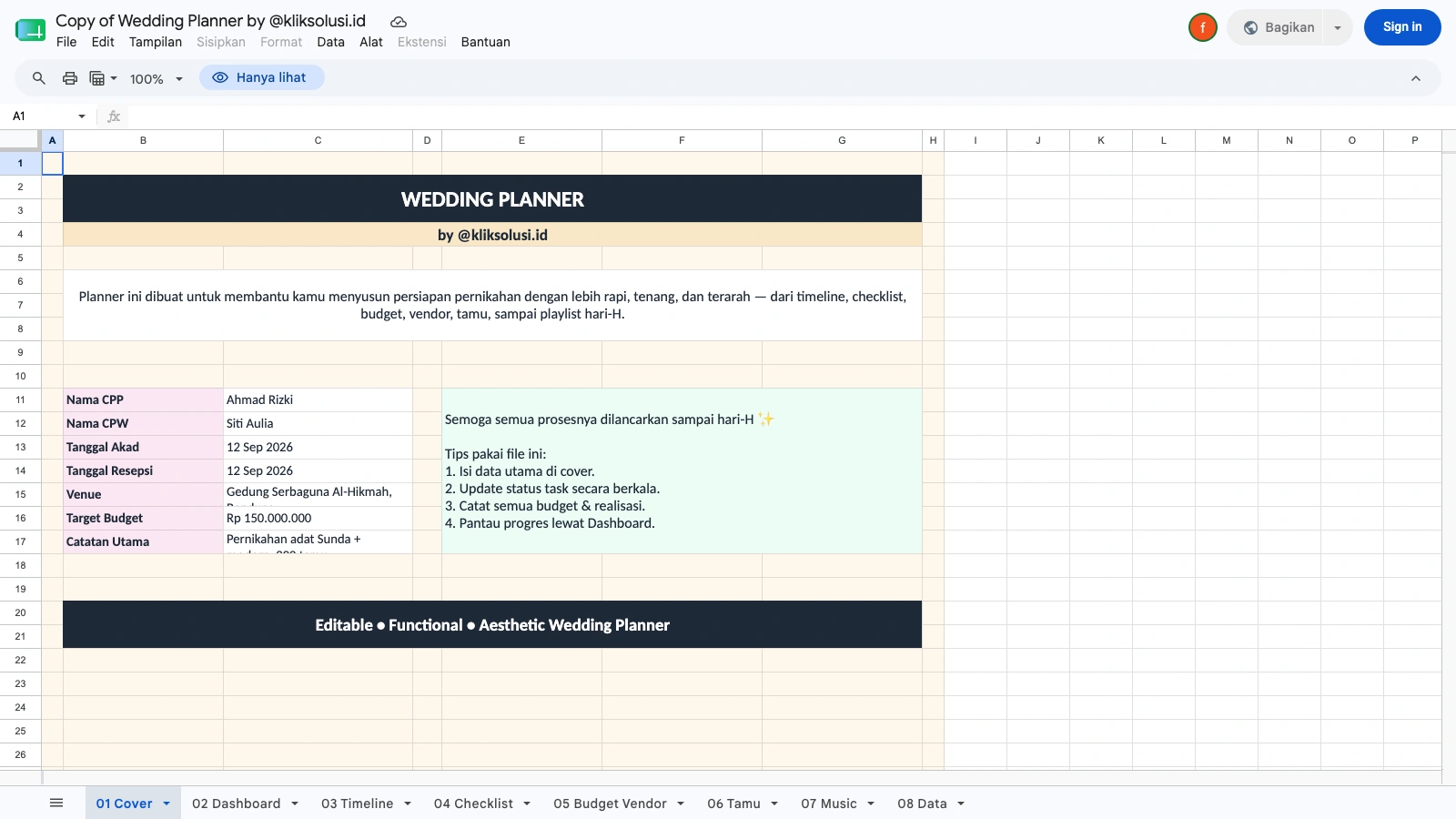Switch to the 02 Dashboard sheet
This screenshot has height=819, width=1456.
(x=237, y=804)
